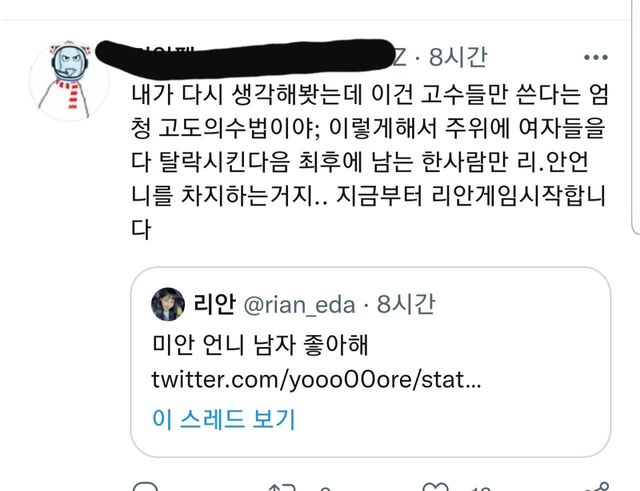Click the 리안 display name
This screenshot has width=640, height=491.
(x=214, y=304)
